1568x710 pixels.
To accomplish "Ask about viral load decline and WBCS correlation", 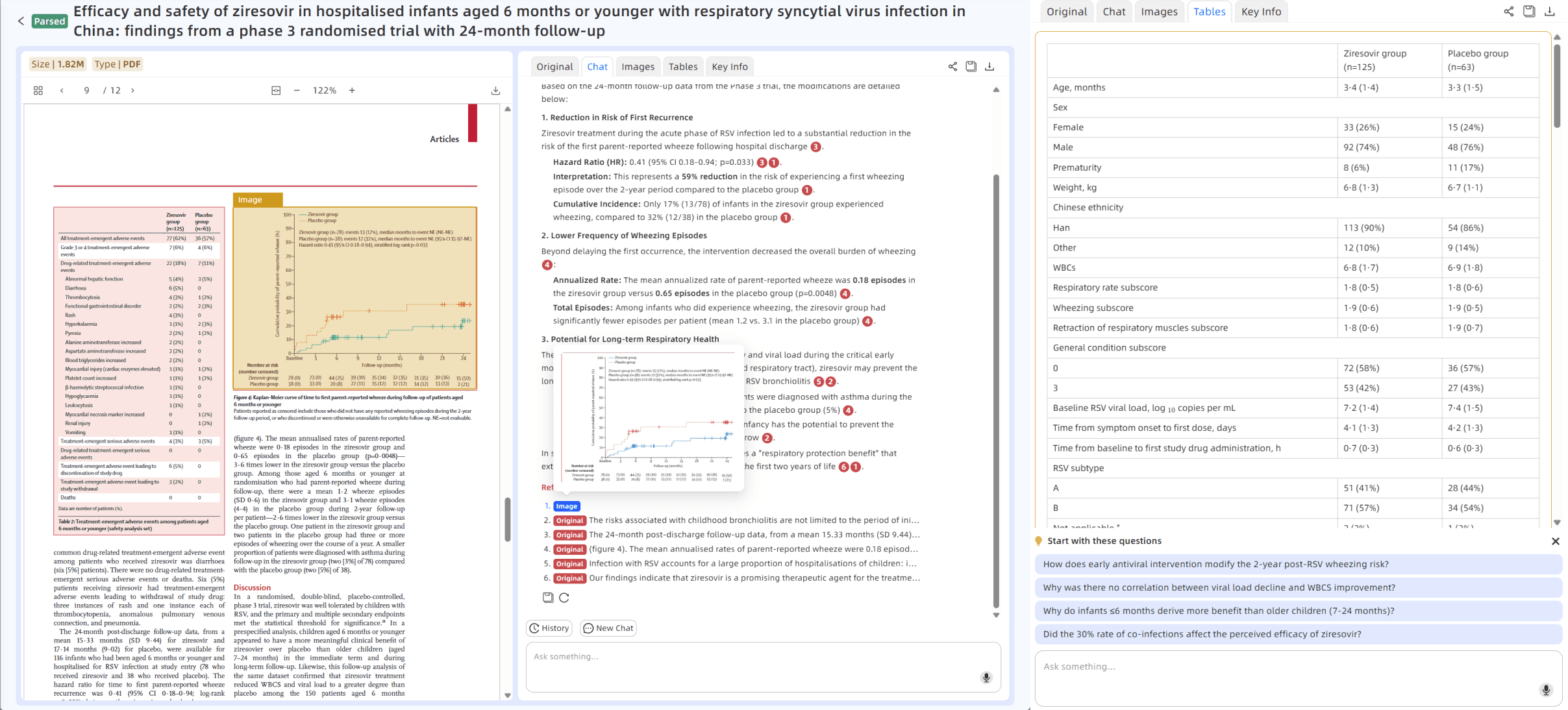I will point(1299,588).
